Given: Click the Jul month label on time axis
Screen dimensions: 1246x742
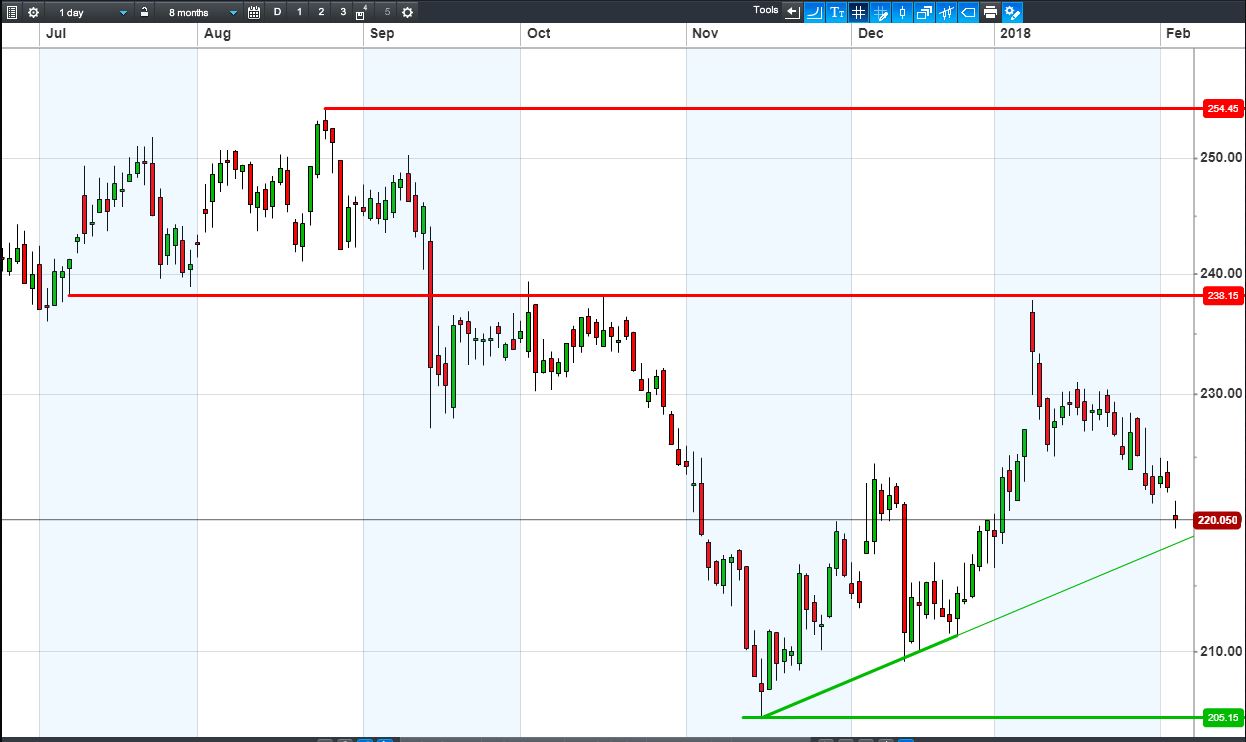Looking at the screenshot, I should point(56,33).
